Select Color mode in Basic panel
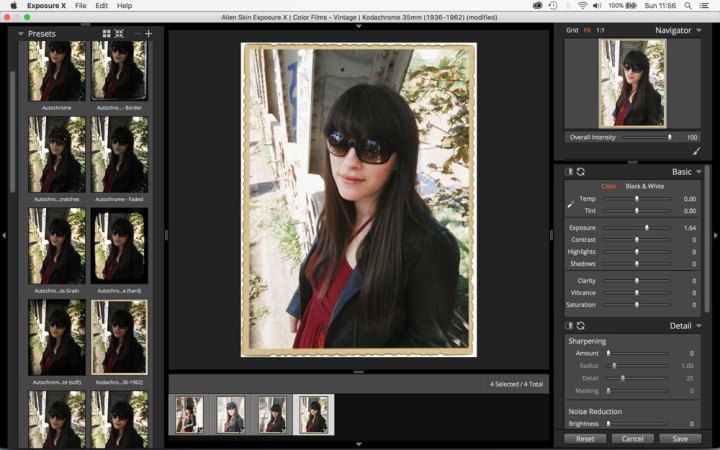720x450 pixels. point(608,186)
